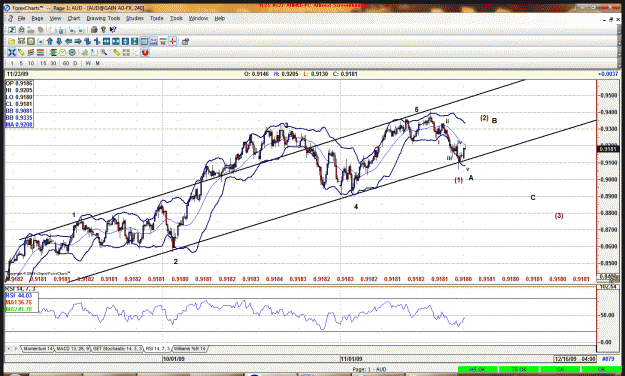Click the Page: 1 - AUD status text

tap(369, 370)
